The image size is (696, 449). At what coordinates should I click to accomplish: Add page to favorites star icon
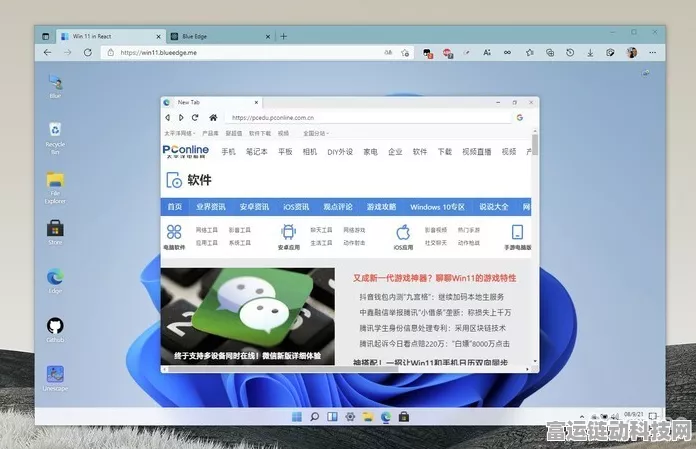point(405,53)
